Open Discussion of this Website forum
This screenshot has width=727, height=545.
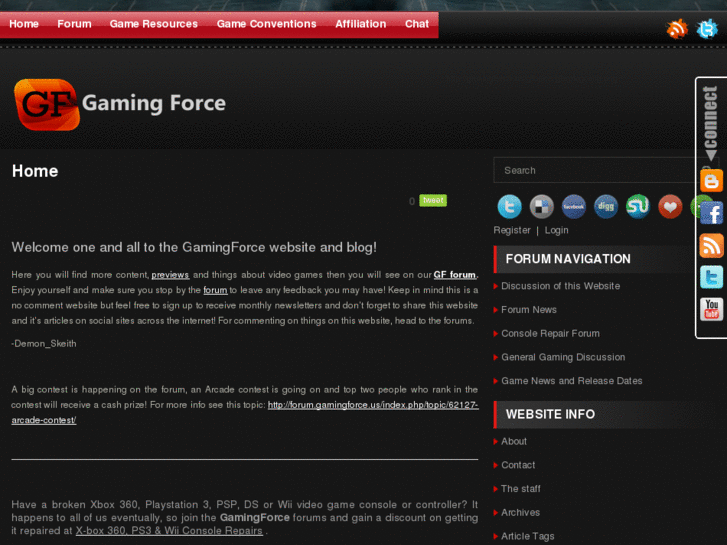561,286
